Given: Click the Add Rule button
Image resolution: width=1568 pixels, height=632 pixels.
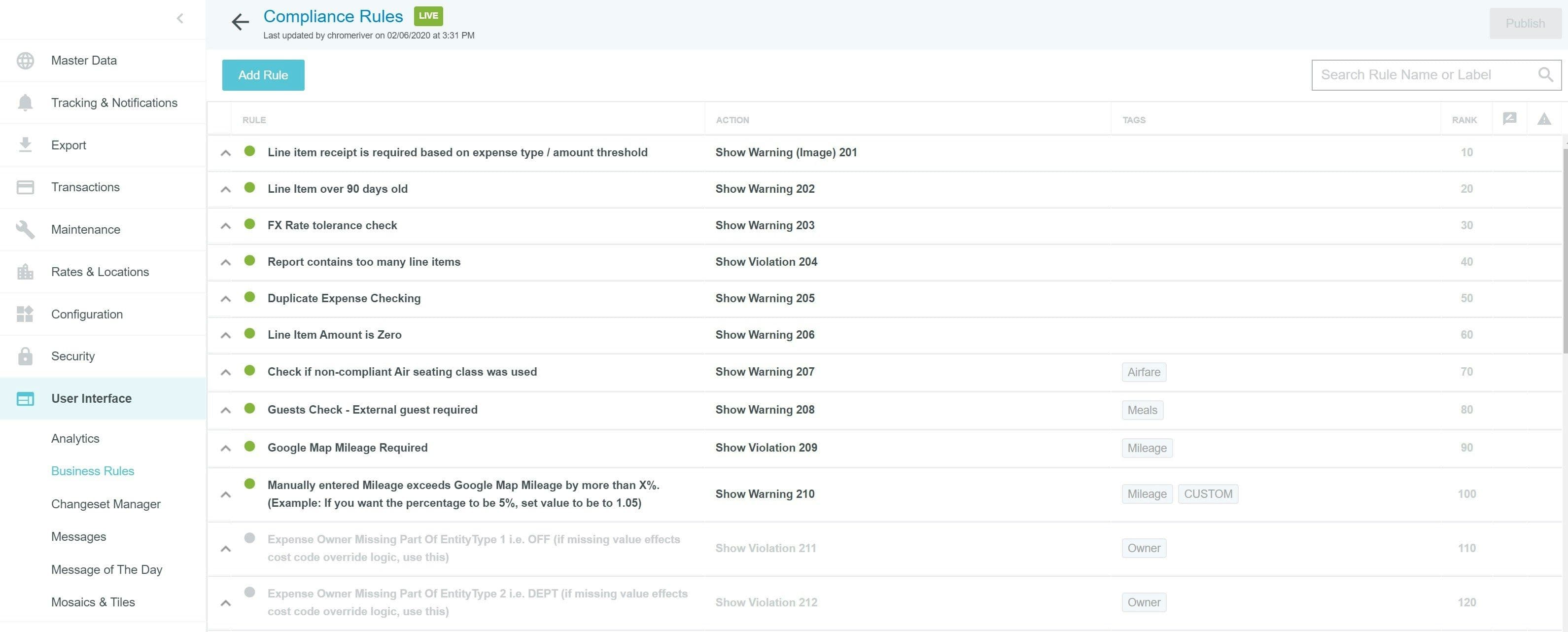Looking at the screenshot, I should click(x=263, y=75).
